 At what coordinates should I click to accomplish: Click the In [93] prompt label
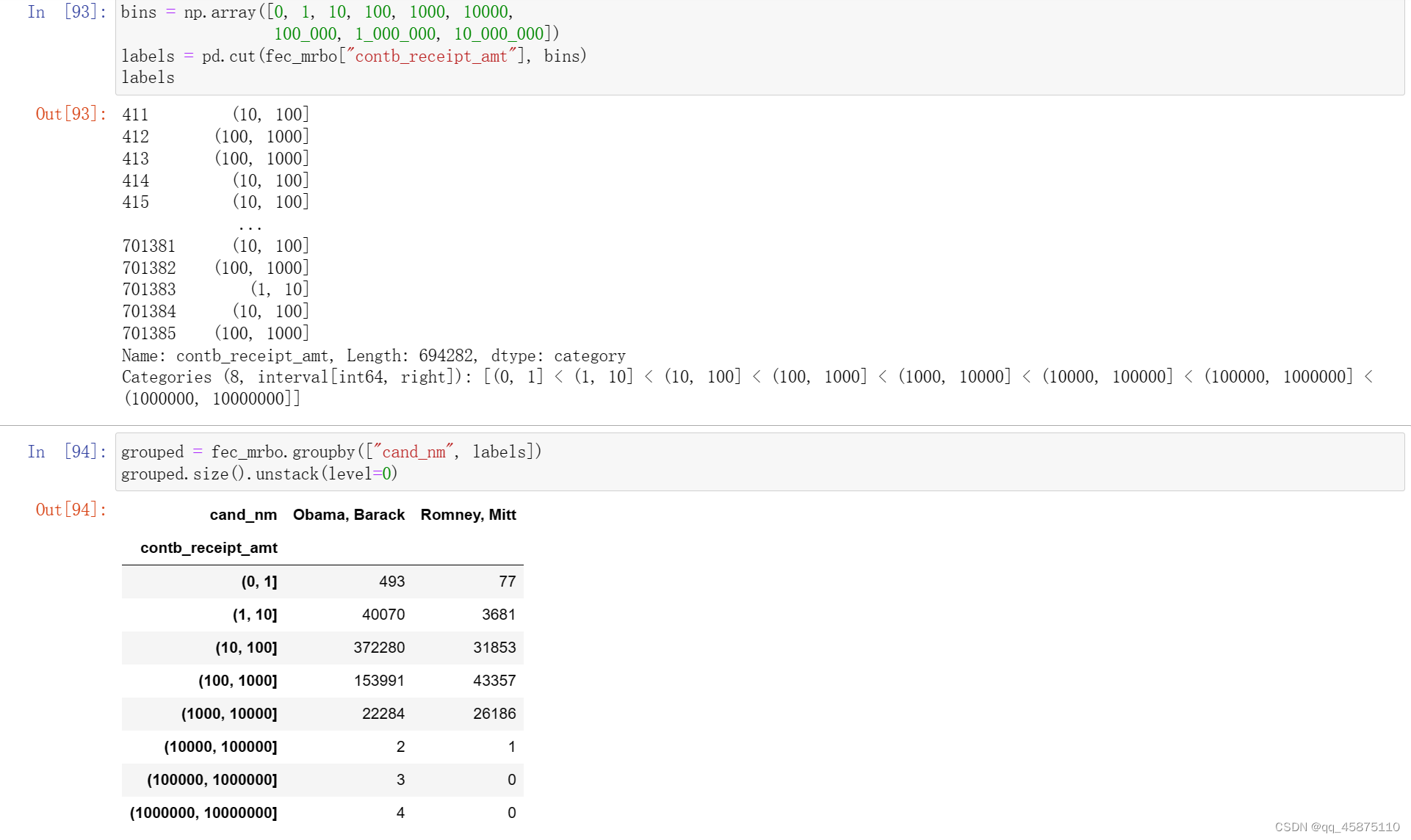[x=66, y=12]
